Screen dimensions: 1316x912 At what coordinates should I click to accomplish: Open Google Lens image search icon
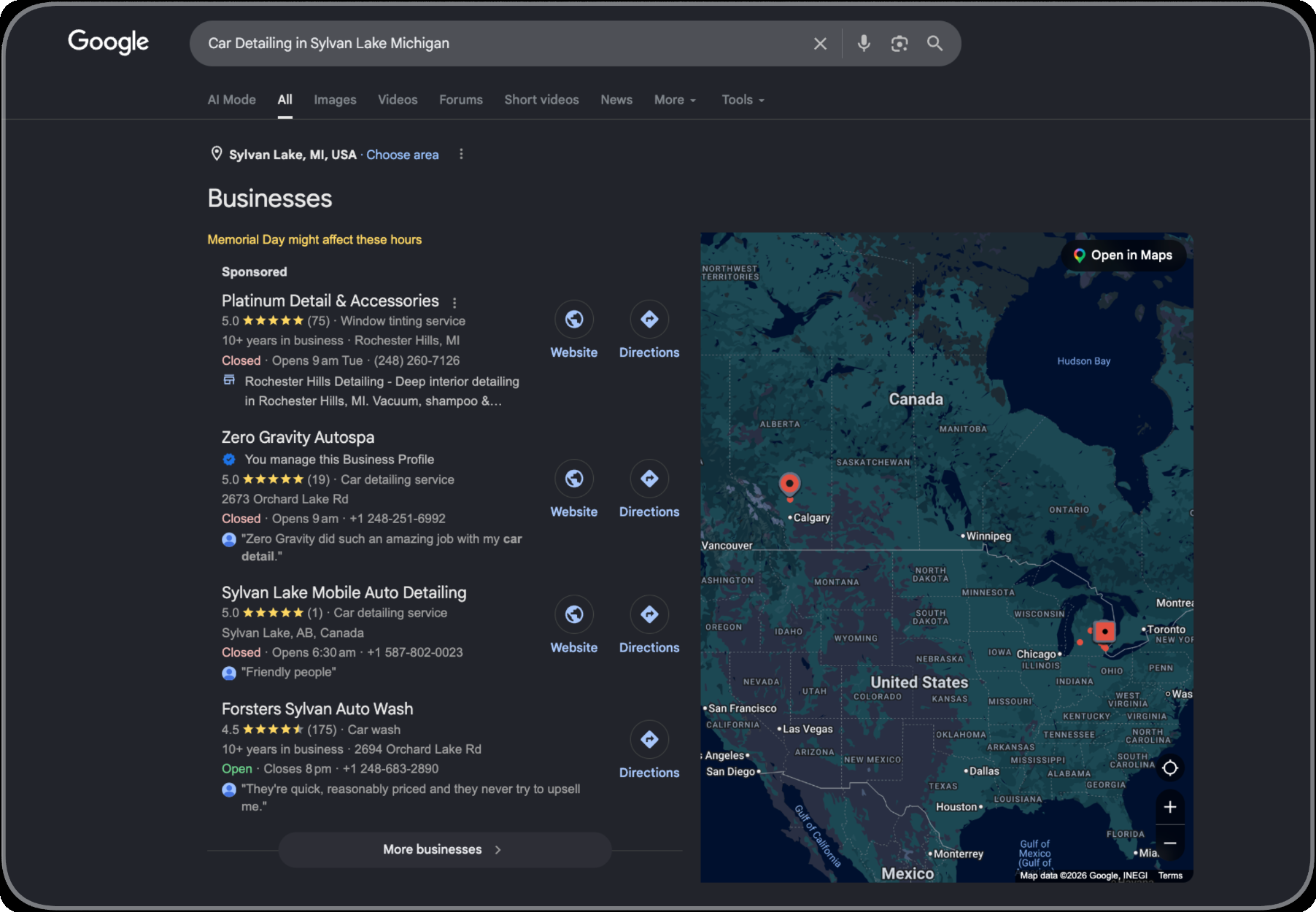coord(899,44)
